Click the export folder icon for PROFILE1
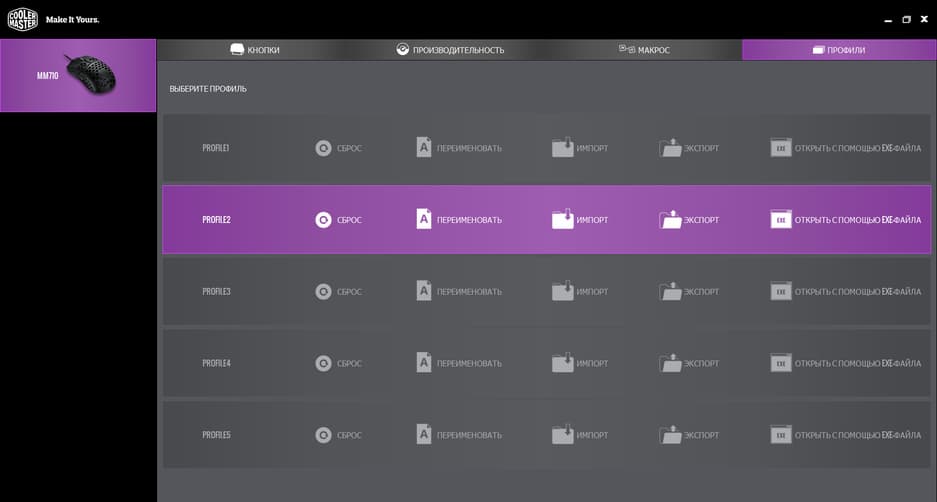 tap(670, 147)
